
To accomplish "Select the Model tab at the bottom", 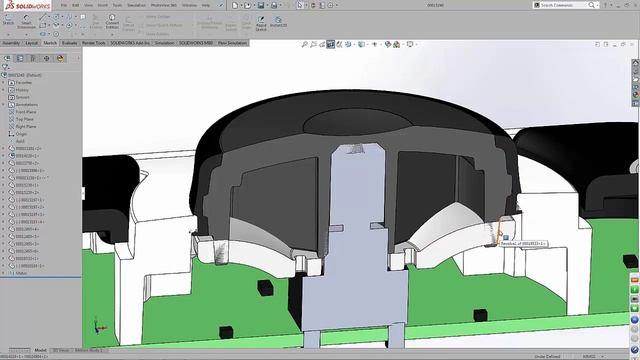I will tap(40, 350).
